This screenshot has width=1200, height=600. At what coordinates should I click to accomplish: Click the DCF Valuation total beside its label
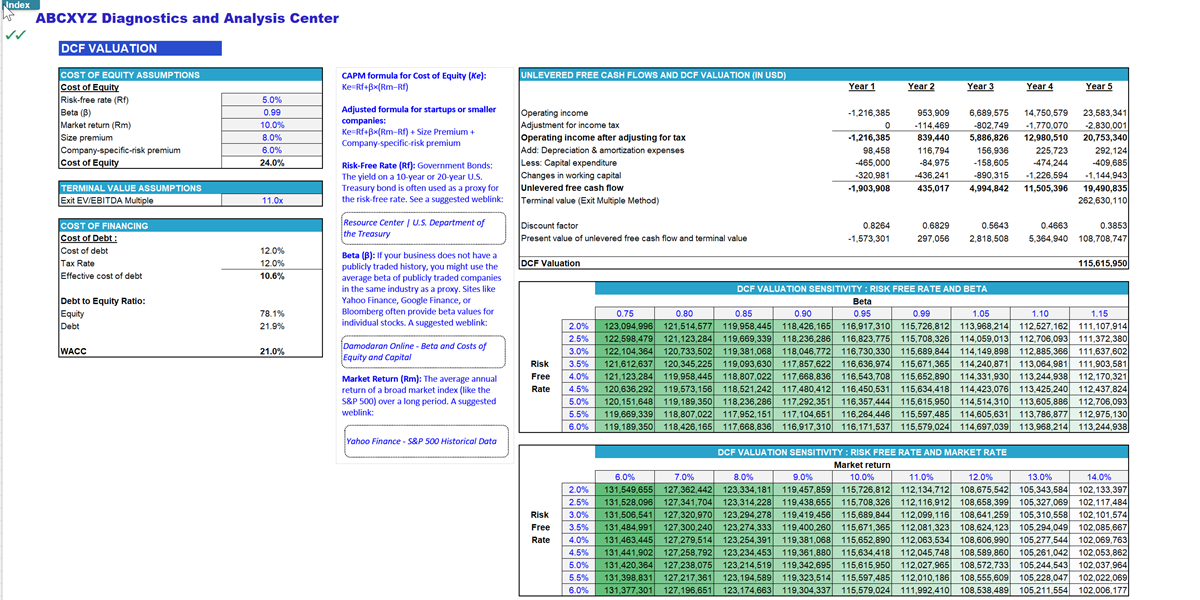pyautogui.click(x=1103, y=264)
